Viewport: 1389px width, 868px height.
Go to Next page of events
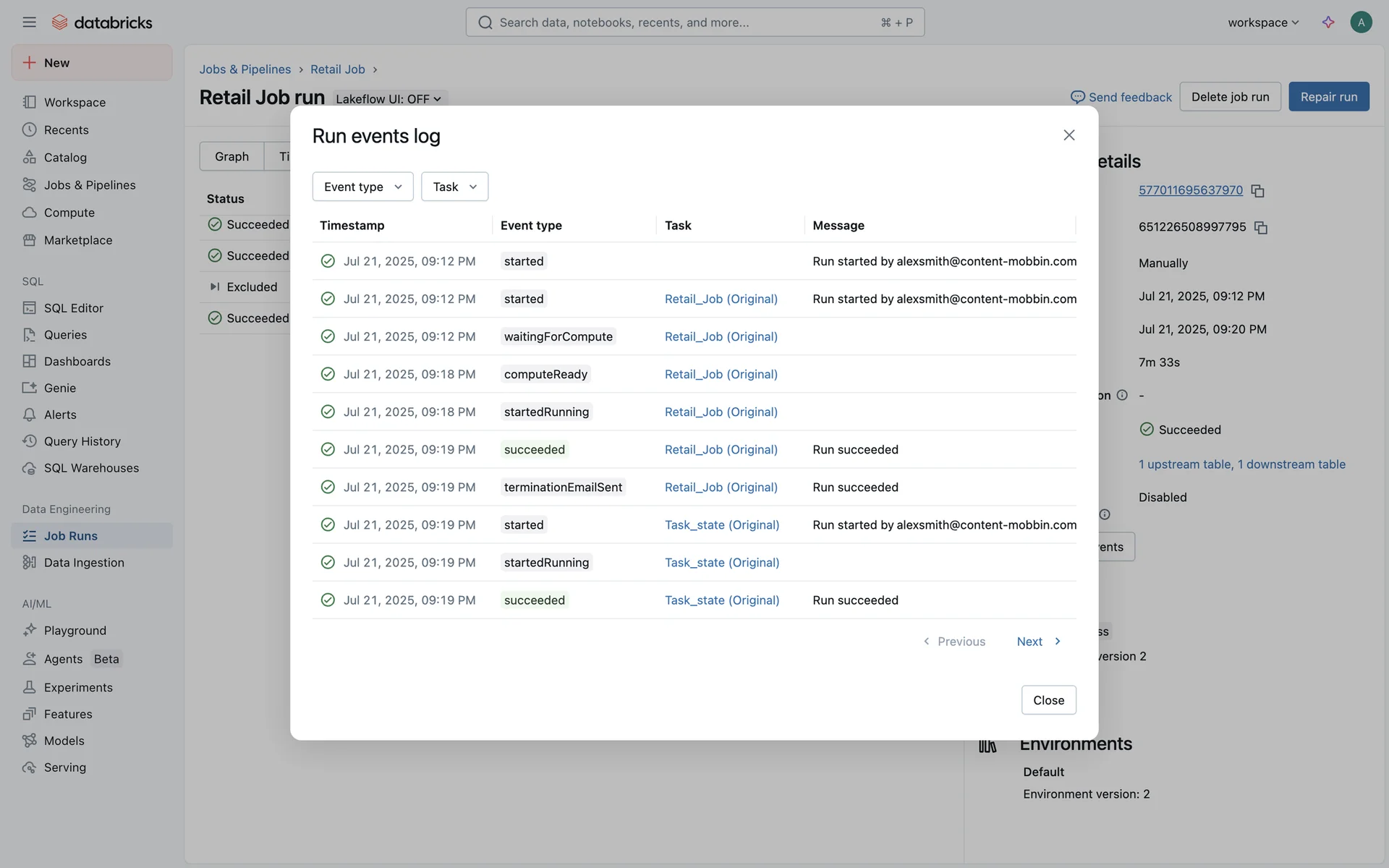coord(1038,642)
